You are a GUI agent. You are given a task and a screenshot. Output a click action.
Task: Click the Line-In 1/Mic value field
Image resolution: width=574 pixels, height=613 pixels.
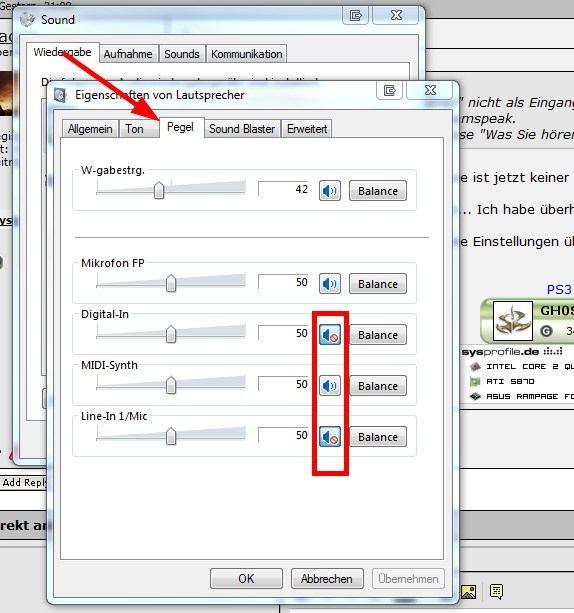tap(284, 435)
